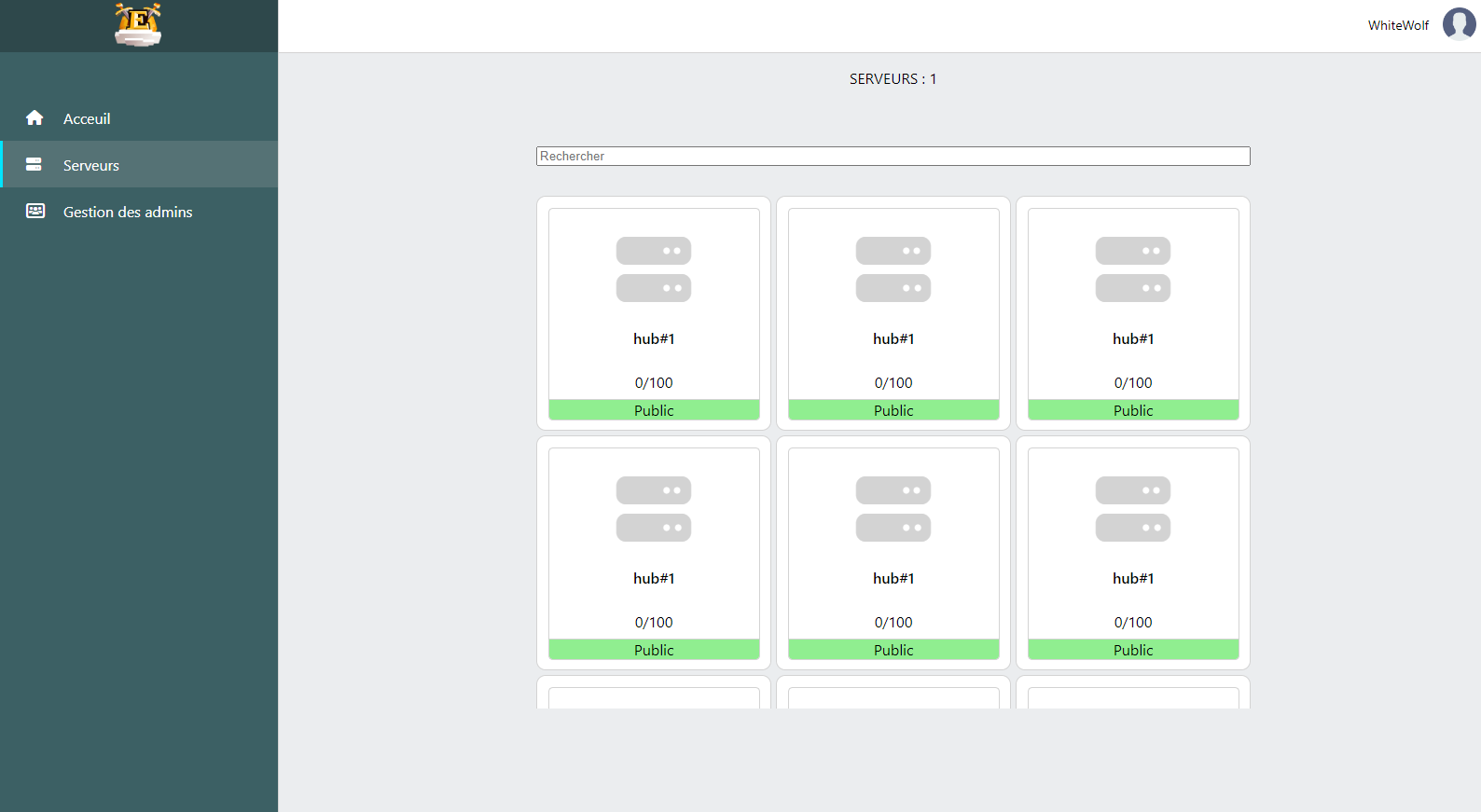Click the Public badge on second-row right card

point(1133,650)
